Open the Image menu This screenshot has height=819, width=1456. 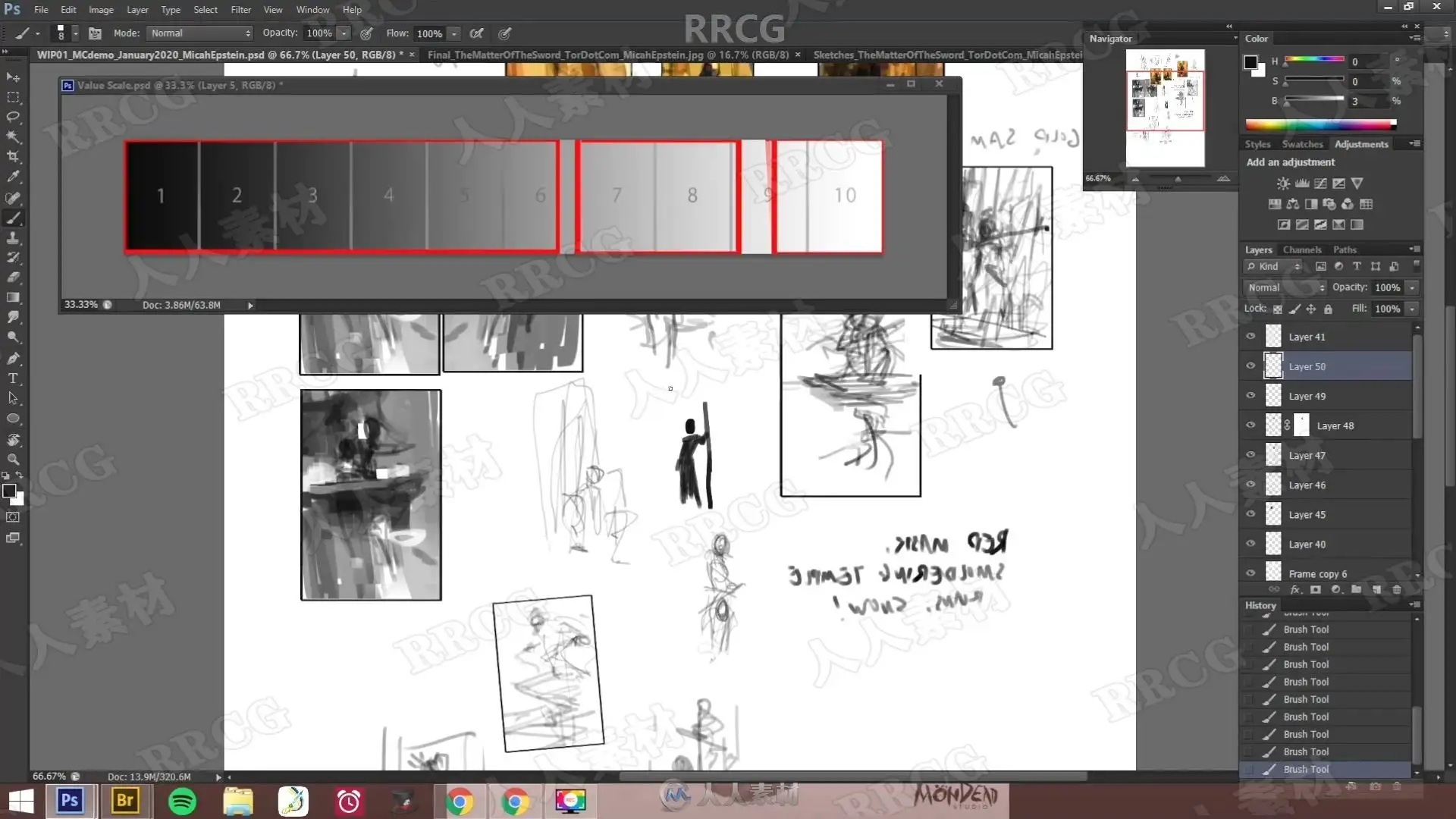[101, 10]
